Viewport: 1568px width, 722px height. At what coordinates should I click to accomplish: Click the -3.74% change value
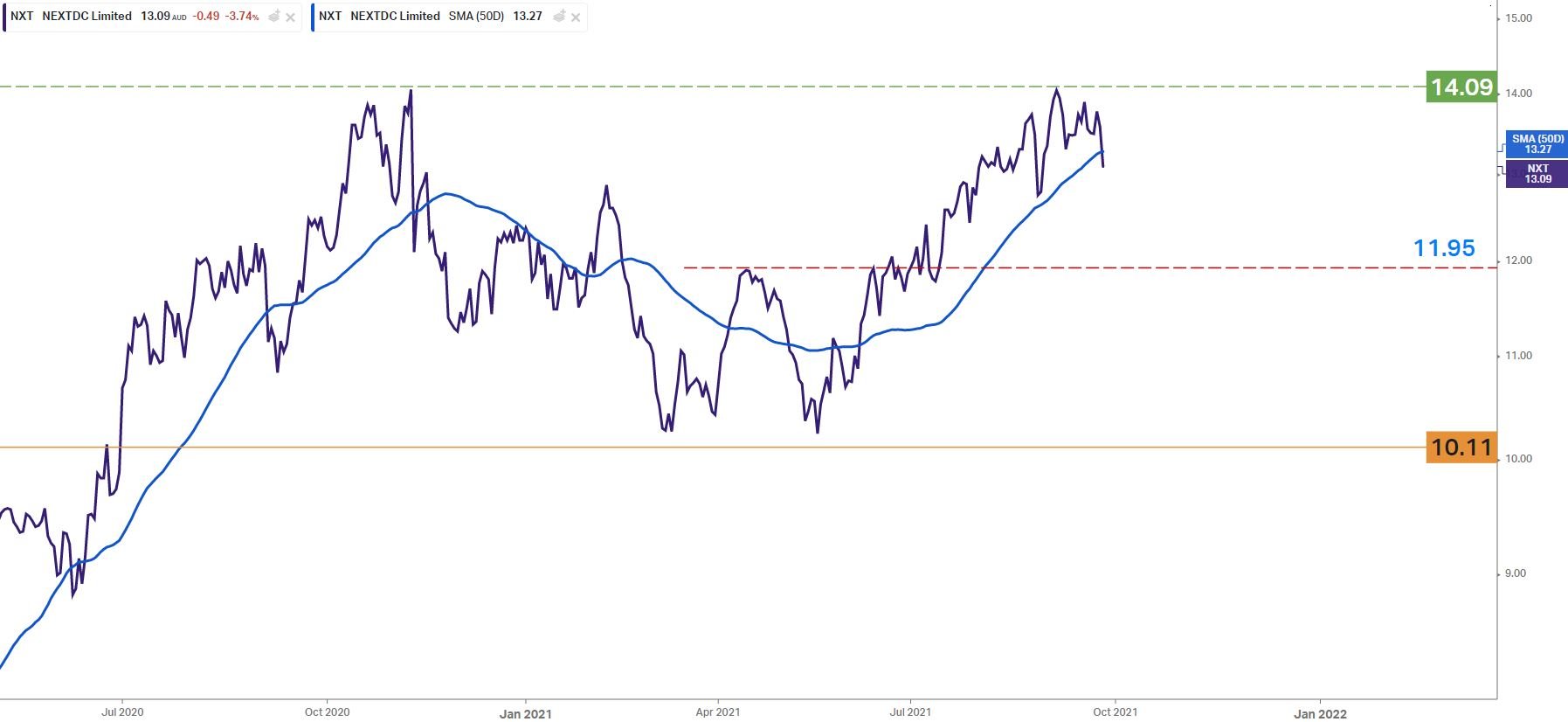tap(242, 17)
